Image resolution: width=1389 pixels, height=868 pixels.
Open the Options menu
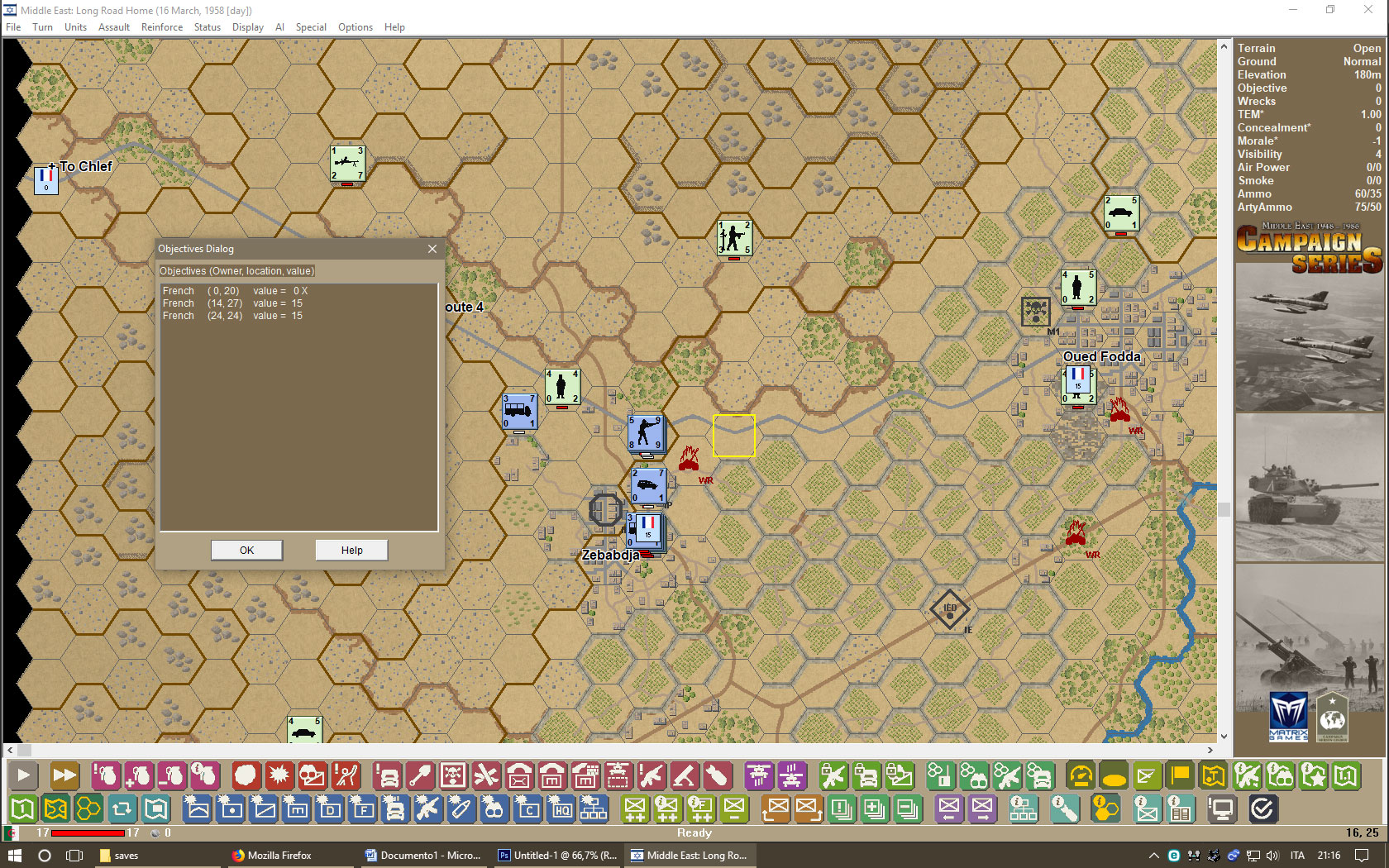coord(356,27)
